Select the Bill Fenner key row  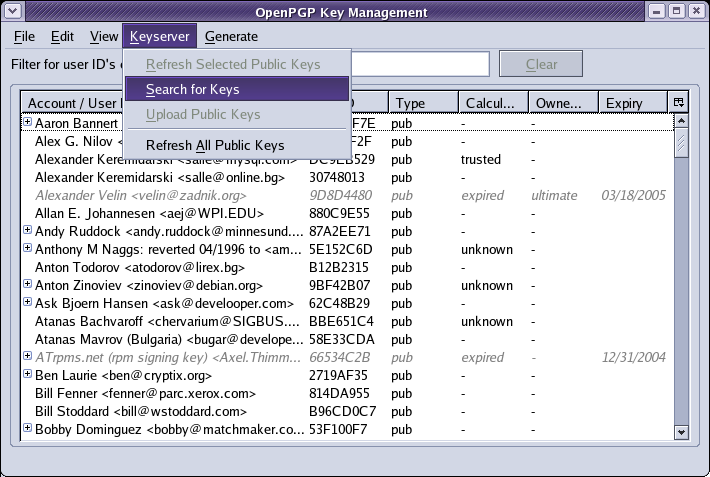347,394
